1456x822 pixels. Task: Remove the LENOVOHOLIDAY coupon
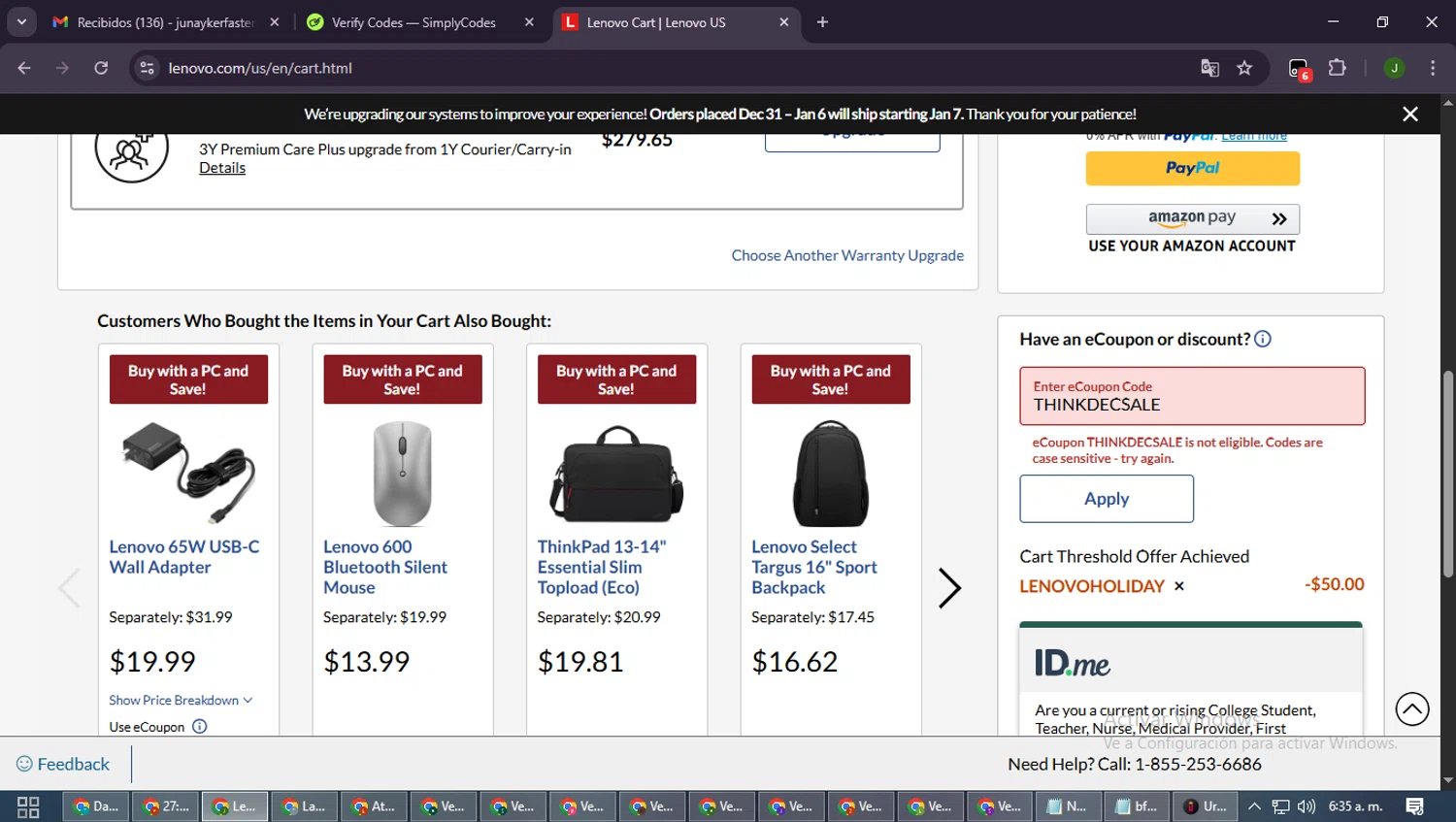click(1179, 586)
